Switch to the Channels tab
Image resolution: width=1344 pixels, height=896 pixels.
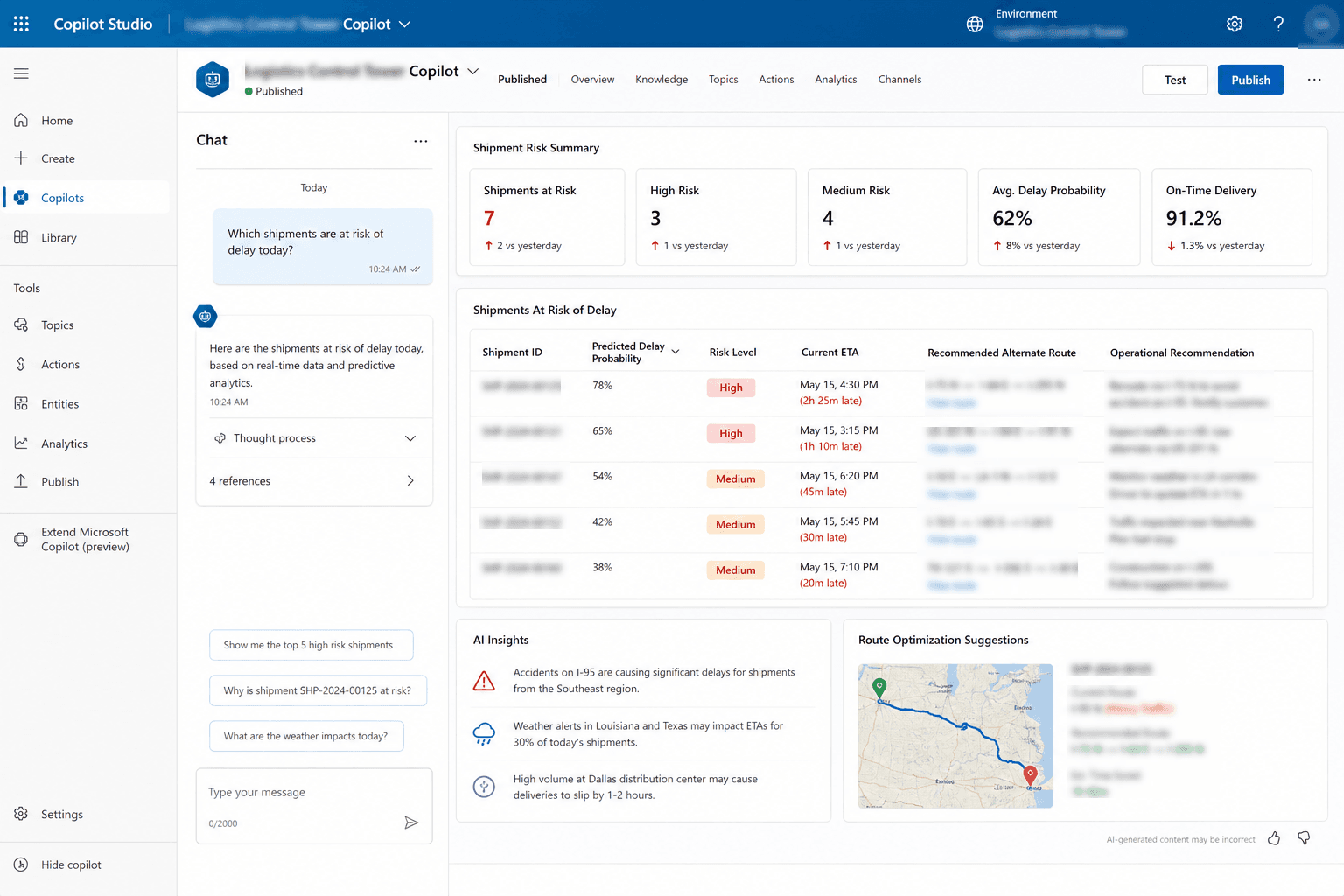click(x=899, y=80)
